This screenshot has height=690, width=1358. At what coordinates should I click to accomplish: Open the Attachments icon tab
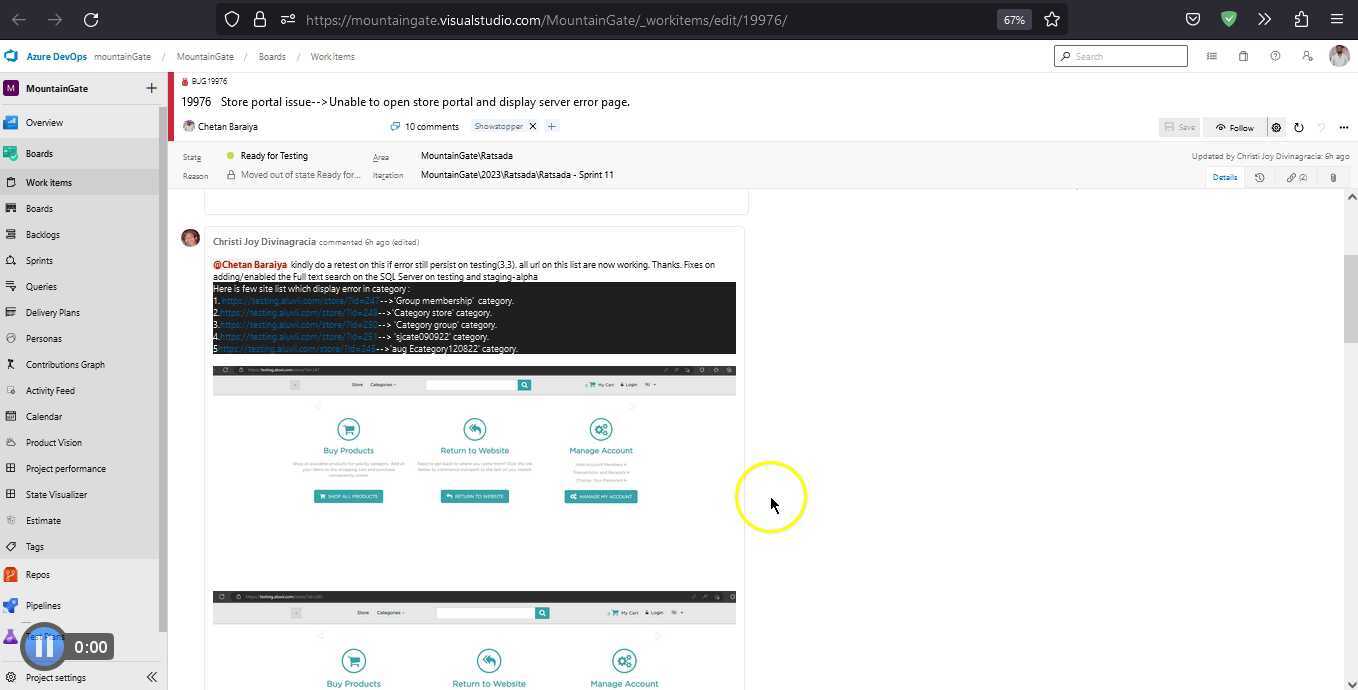click(1333, 177)
